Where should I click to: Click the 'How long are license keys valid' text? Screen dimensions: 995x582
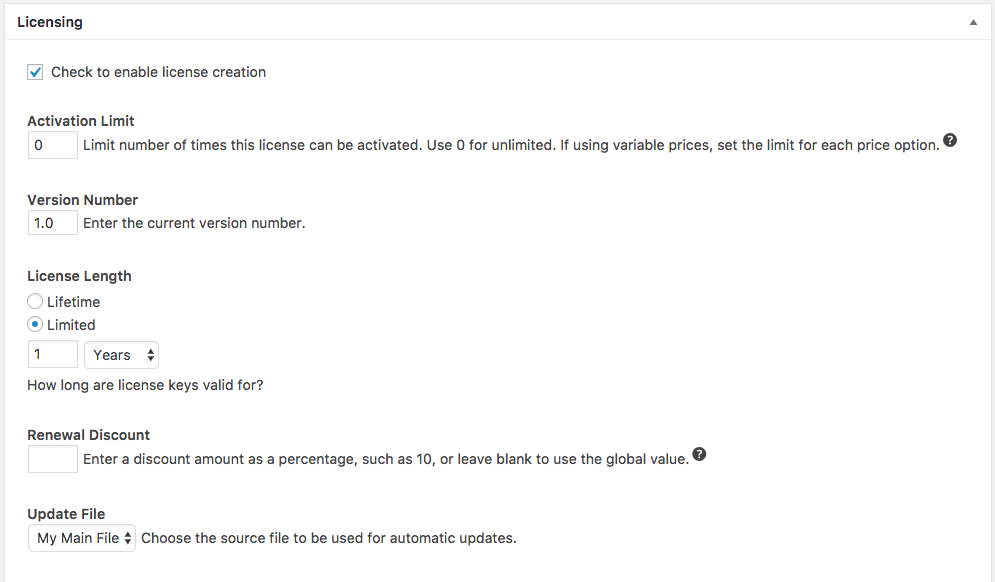pos(145,385)
